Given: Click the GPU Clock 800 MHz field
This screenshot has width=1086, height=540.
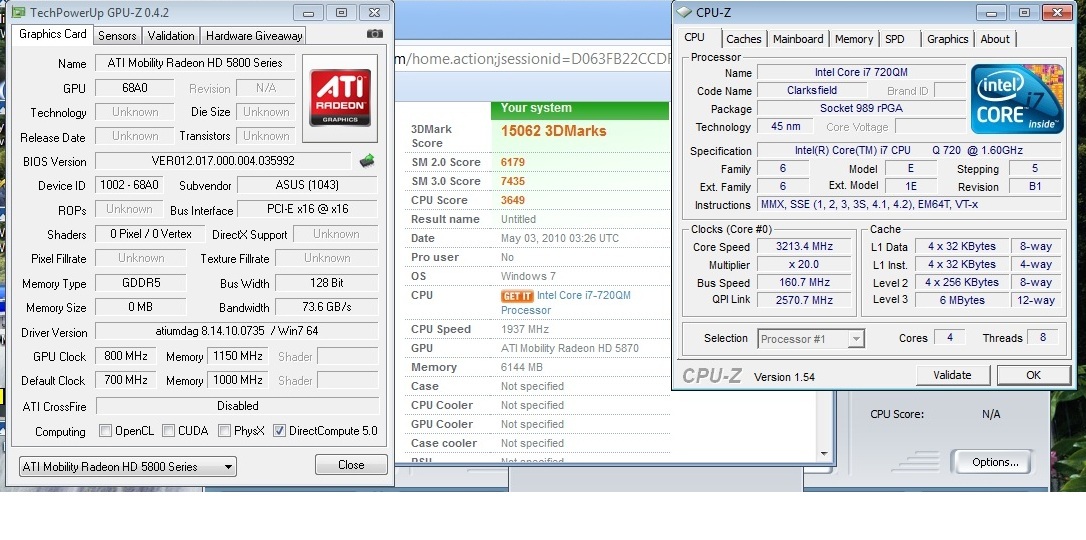Looking at the screenshot, I should click(x=125, y=357).
